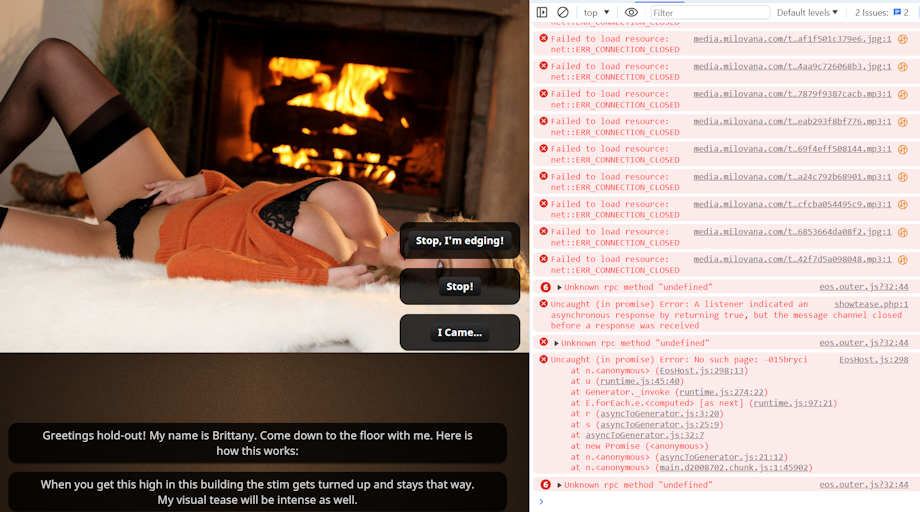Image resolution: width=920 pixels, height=512 pixels.
Task: Click error icon beside 4aa9c726068b3.jpg failure
Action: (x=543, y=66)
